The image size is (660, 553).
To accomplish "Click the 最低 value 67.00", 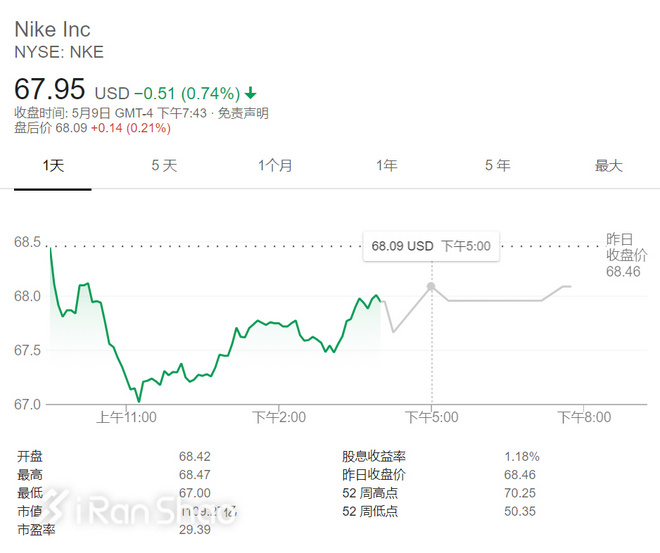I will pos(194,493).
